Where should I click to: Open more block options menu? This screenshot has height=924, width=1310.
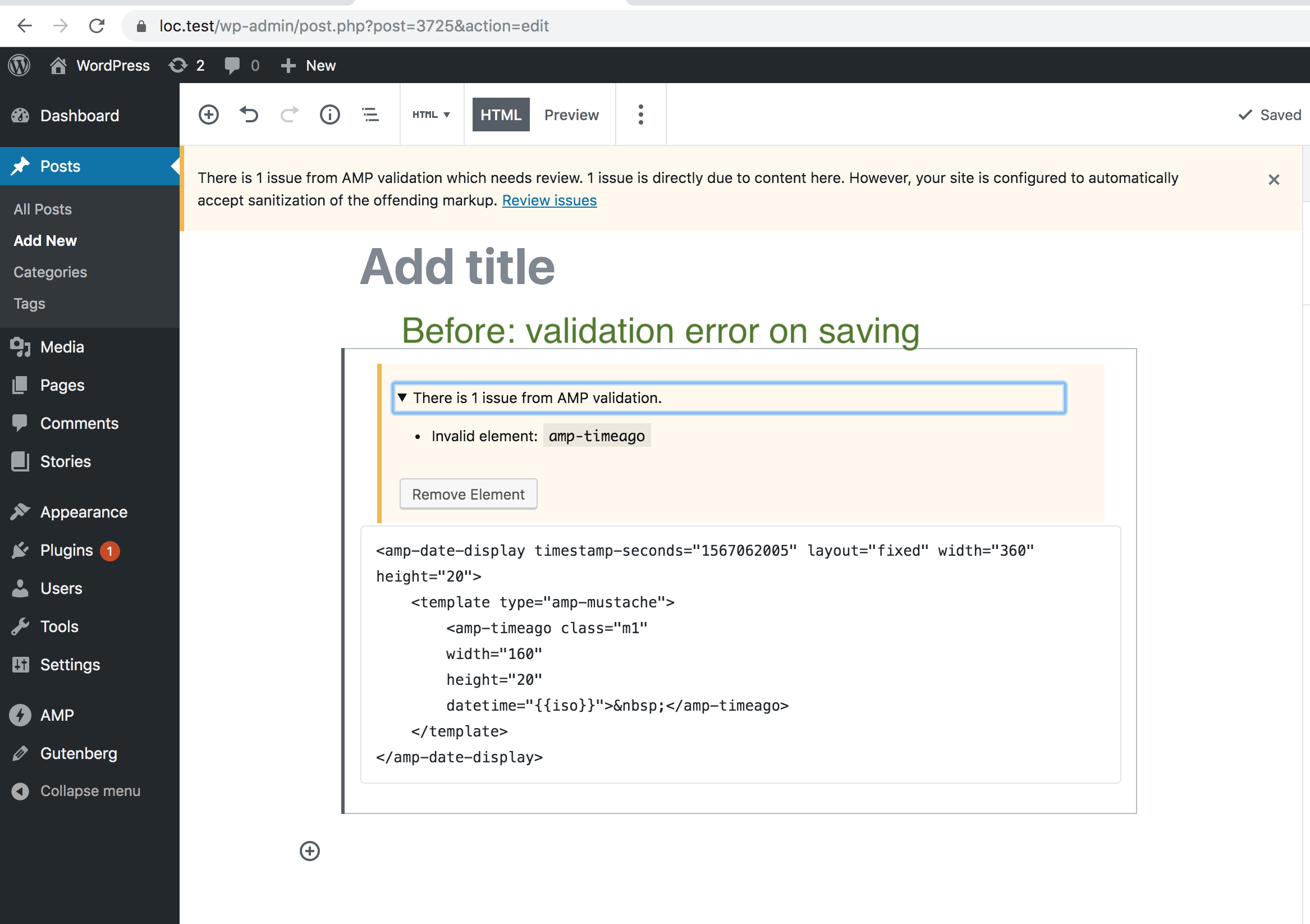(x=641, y=115)
